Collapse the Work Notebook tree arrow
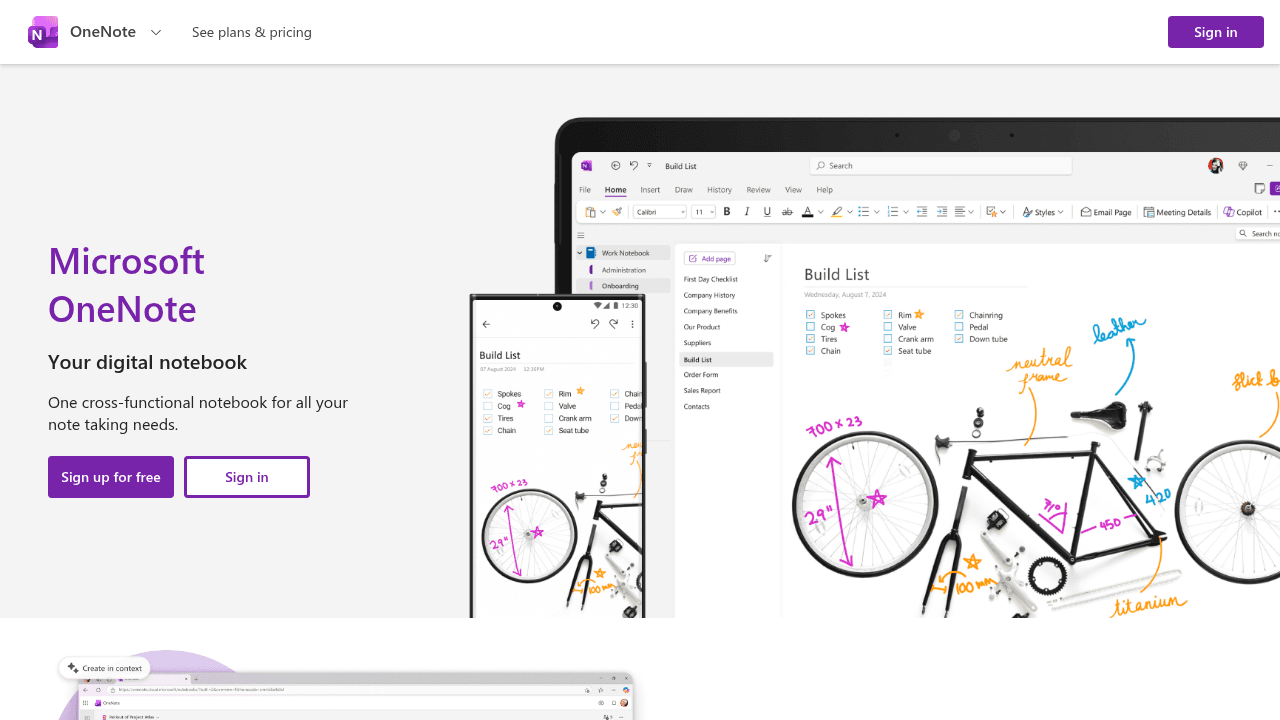Image resolution: width=1280 pixels, height=720 pixels. pyautogui.click(x=580, y=253)
